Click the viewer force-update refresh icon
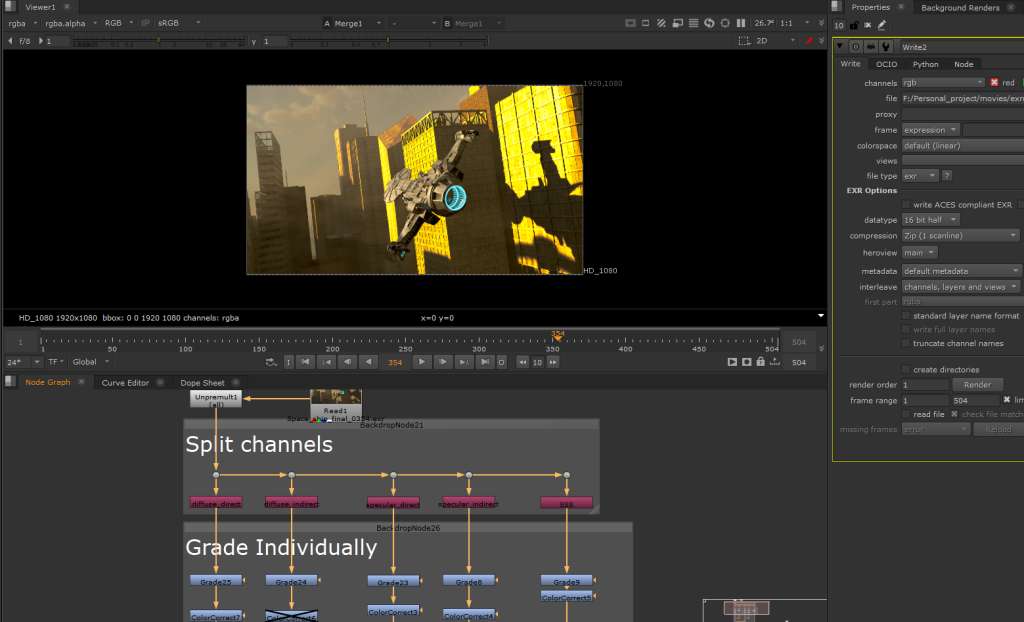1024x622 pixels. coord(709,23)
